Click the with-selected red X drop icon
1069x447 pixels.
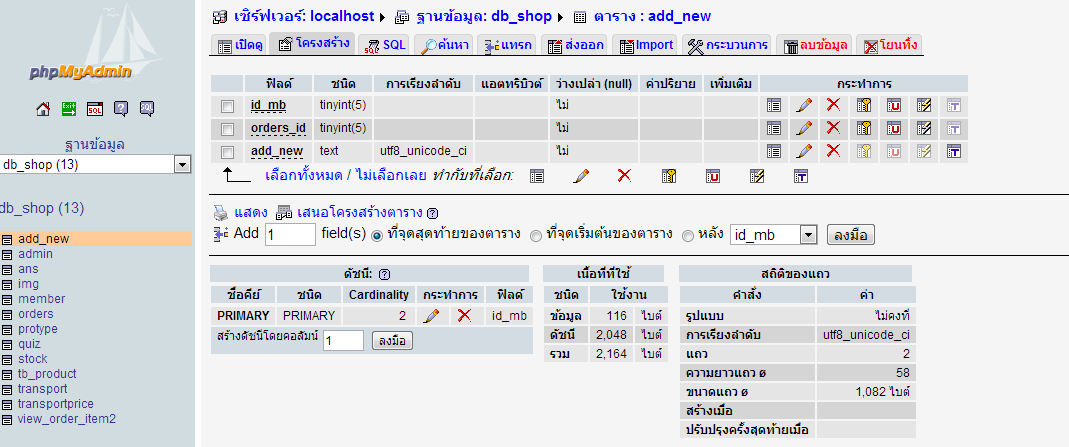[624, 176]
